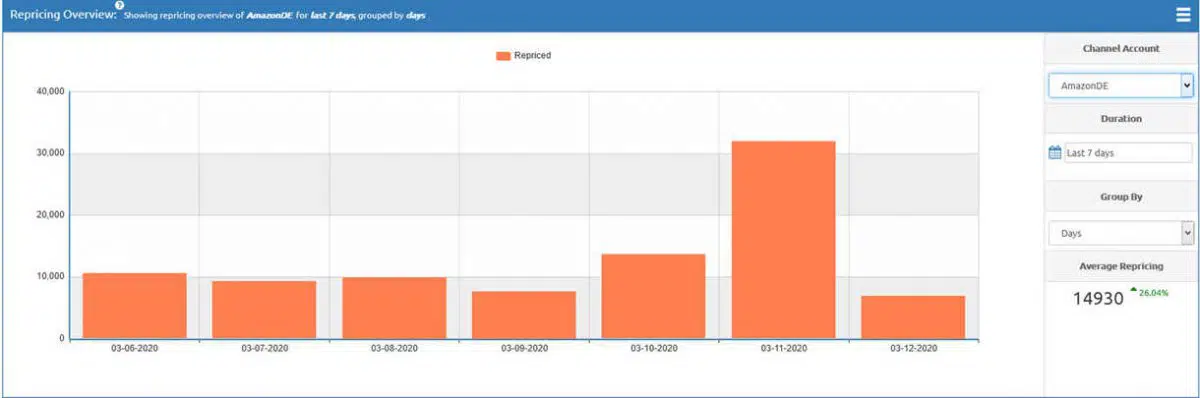Click the 03-08-2020 bar

[394, 307]
